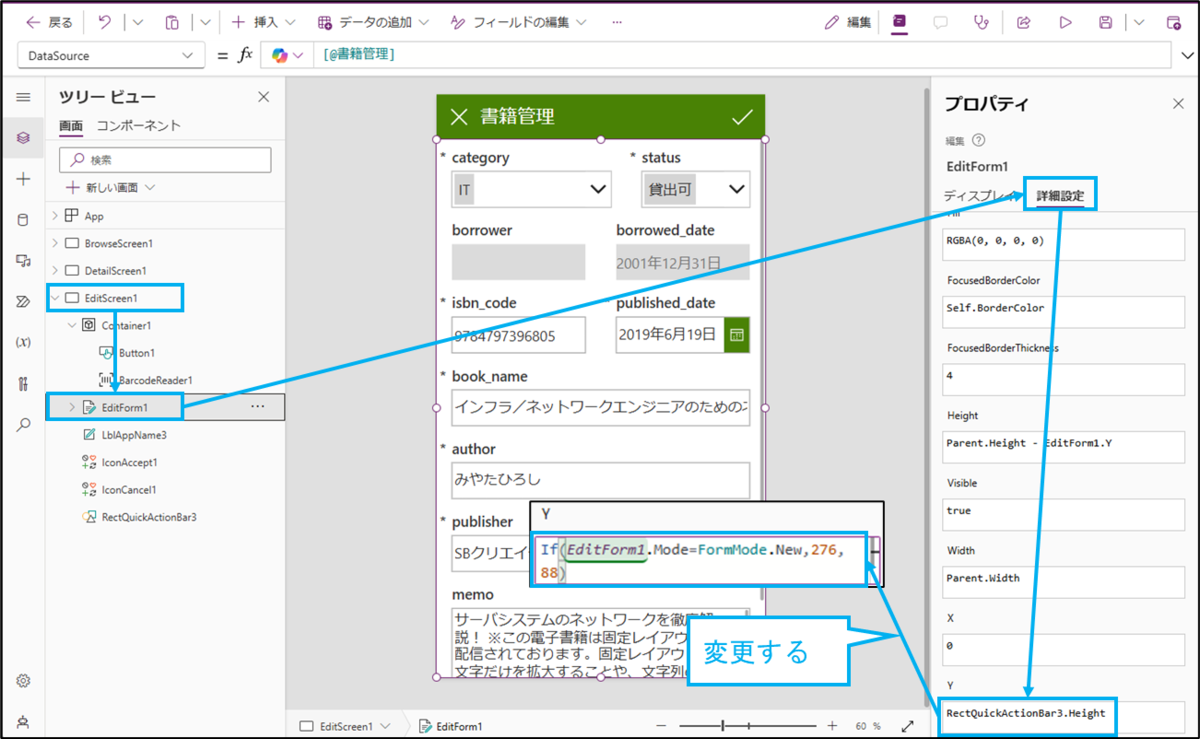1200x739 pixels.
Task: Open the comments speech bubble icon
Action: click(x=940, y=22)
